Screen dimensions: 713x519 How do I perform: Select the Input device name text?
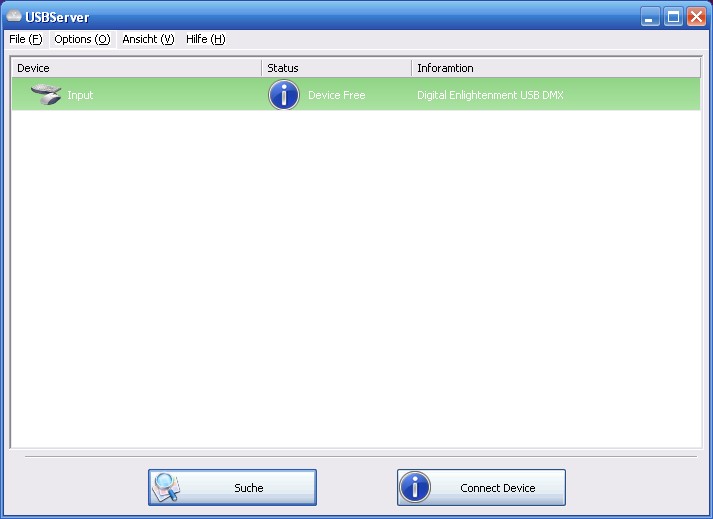(81, 95)
